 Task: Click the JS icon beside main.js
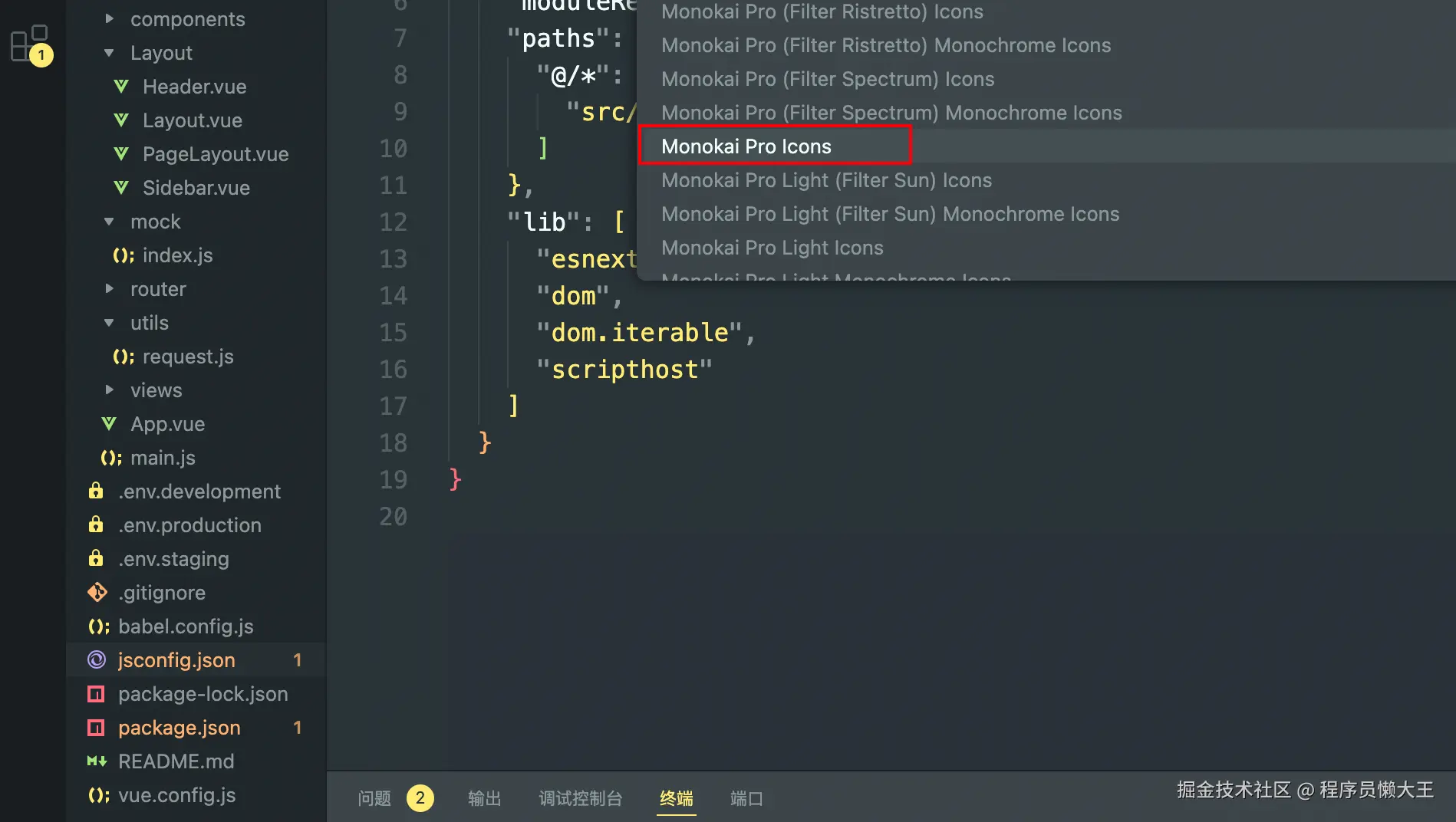pos(110,458)
